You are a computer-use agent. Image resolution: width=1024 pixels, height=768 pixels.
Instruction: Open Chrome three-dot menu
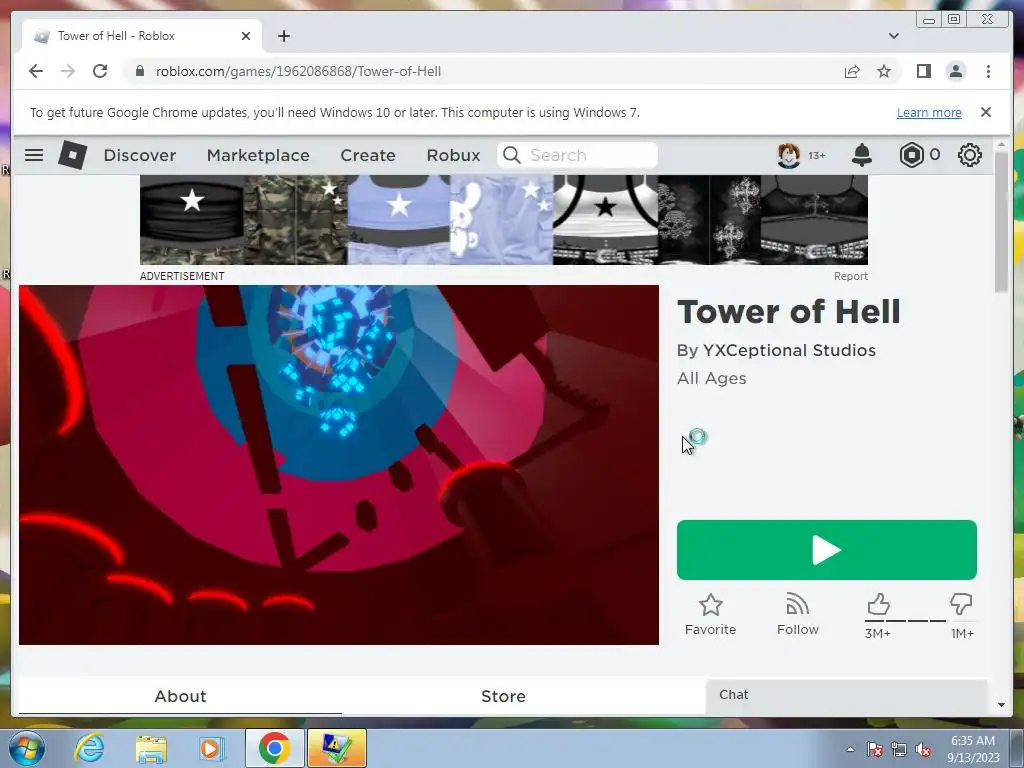click(x=988, y=71)
